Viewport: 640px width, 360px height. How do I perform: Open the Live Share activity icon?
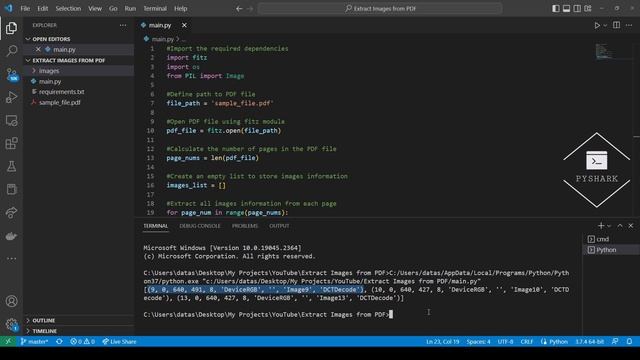(11, 213)
